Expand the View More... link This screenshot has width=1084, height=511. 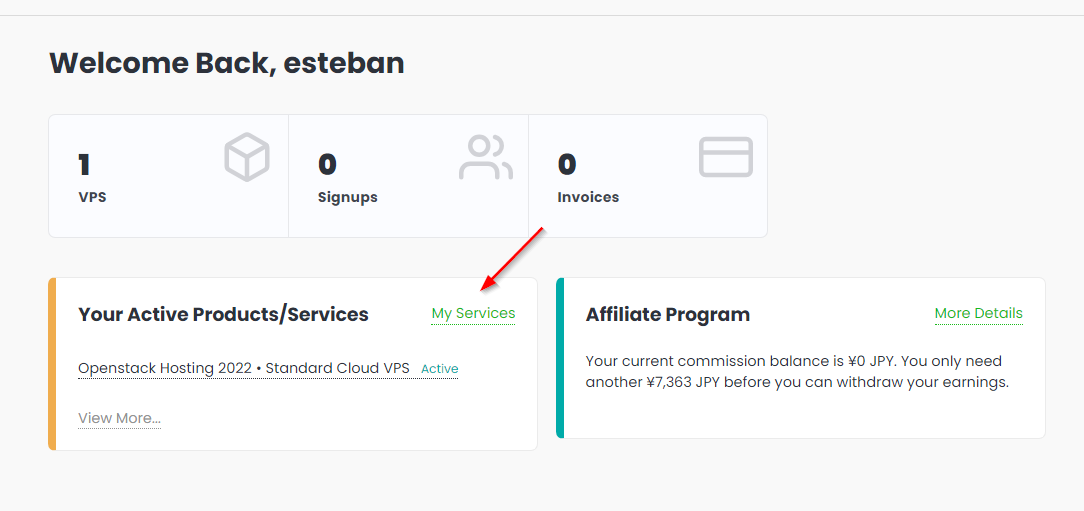(x=119, y=418)
